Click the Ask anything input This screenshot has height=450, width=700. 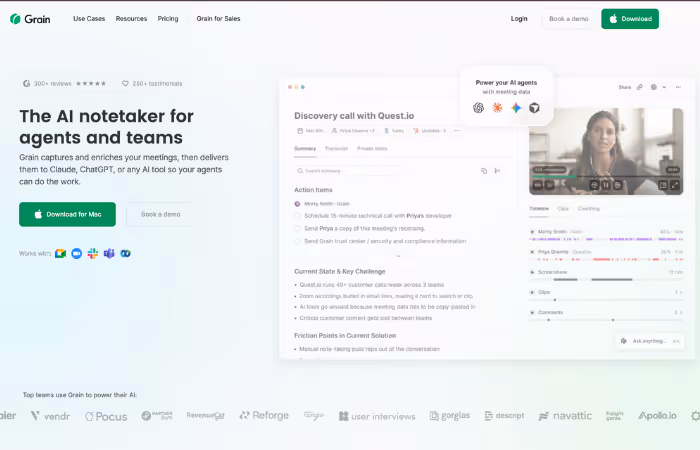click(x=650, y=341)
